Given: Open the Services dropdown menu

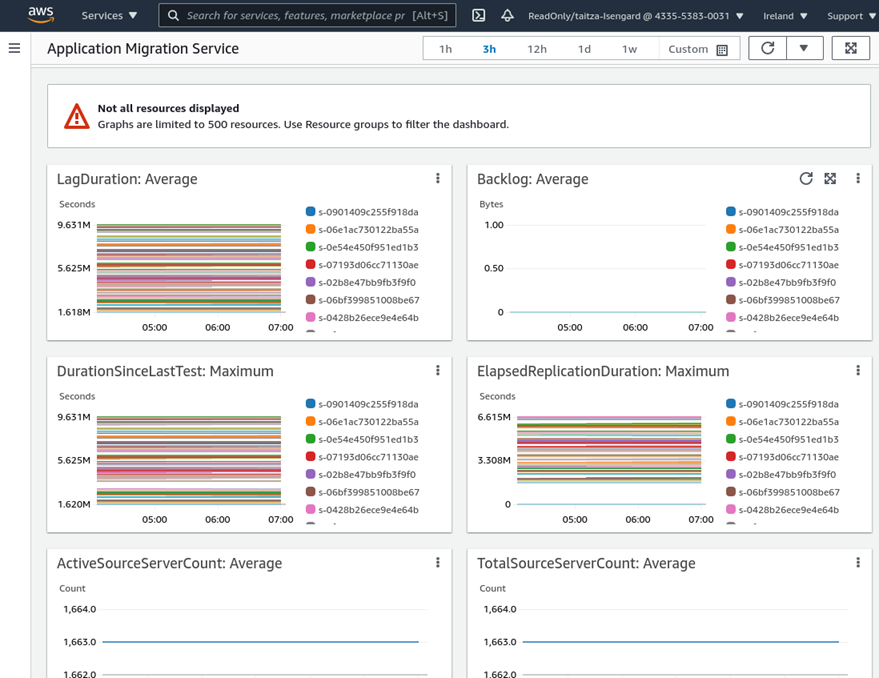Looking at the screenshot, I should click(x=109, y=16).
